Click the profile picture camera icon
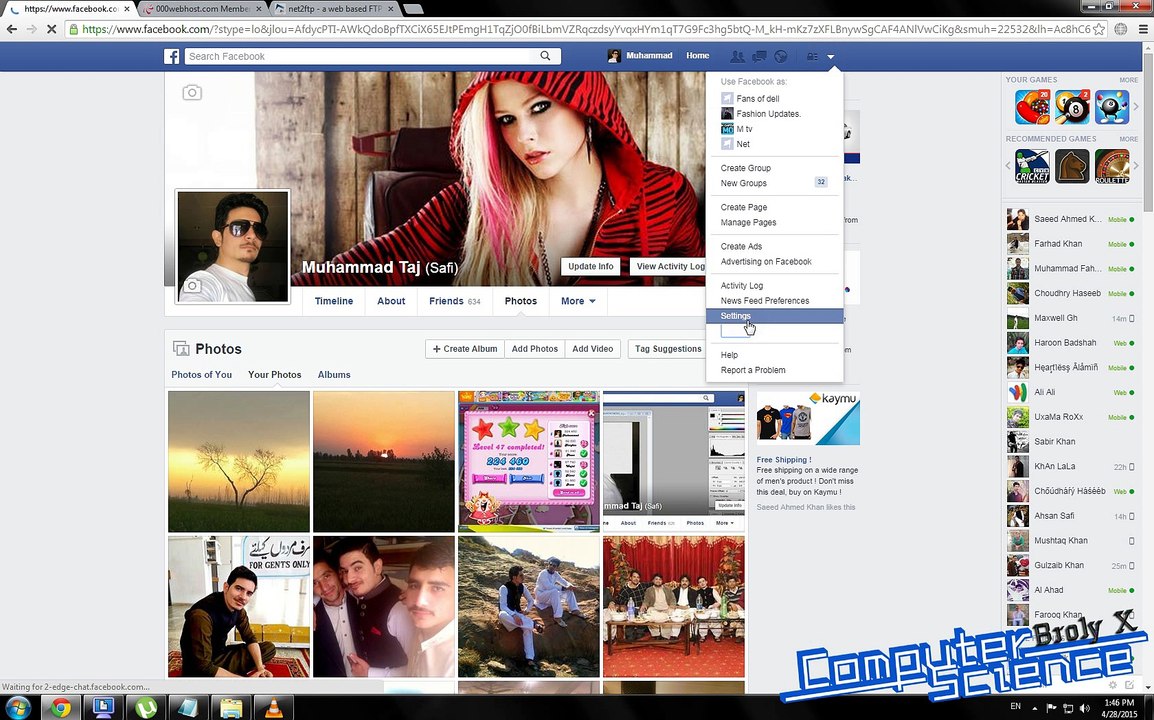 (192, 286)
